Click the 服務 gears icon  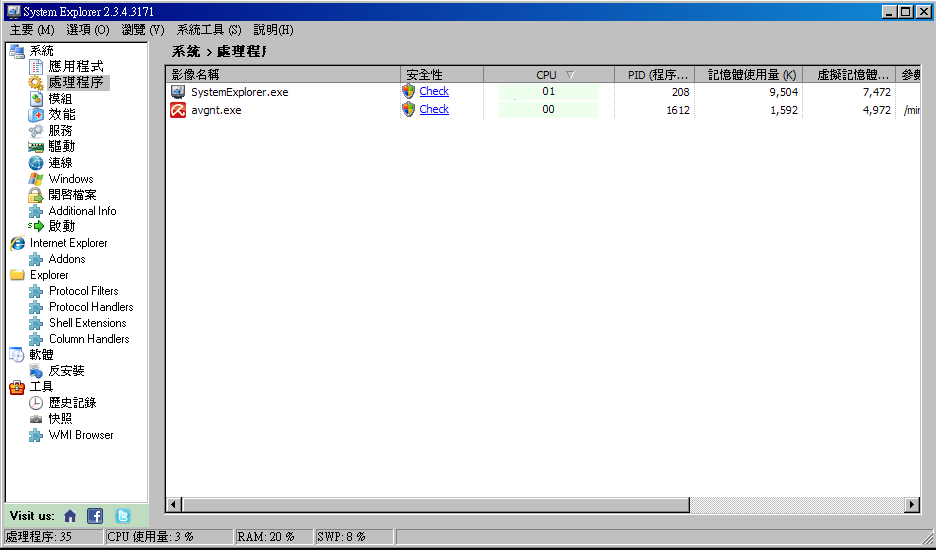click(36, 131)
